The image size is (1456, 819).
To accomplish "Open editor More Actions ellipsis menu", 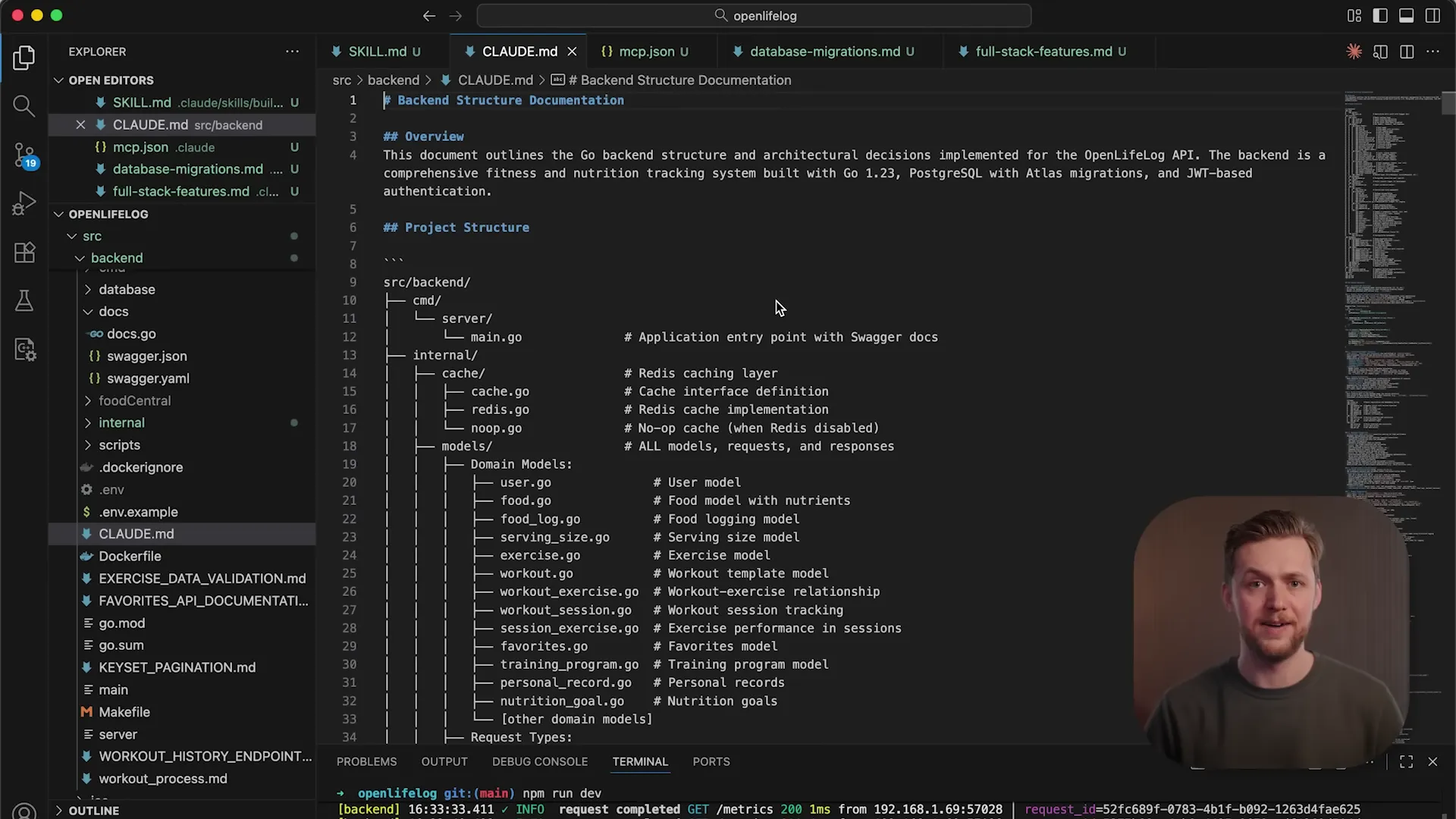I will pos(1432,52).
